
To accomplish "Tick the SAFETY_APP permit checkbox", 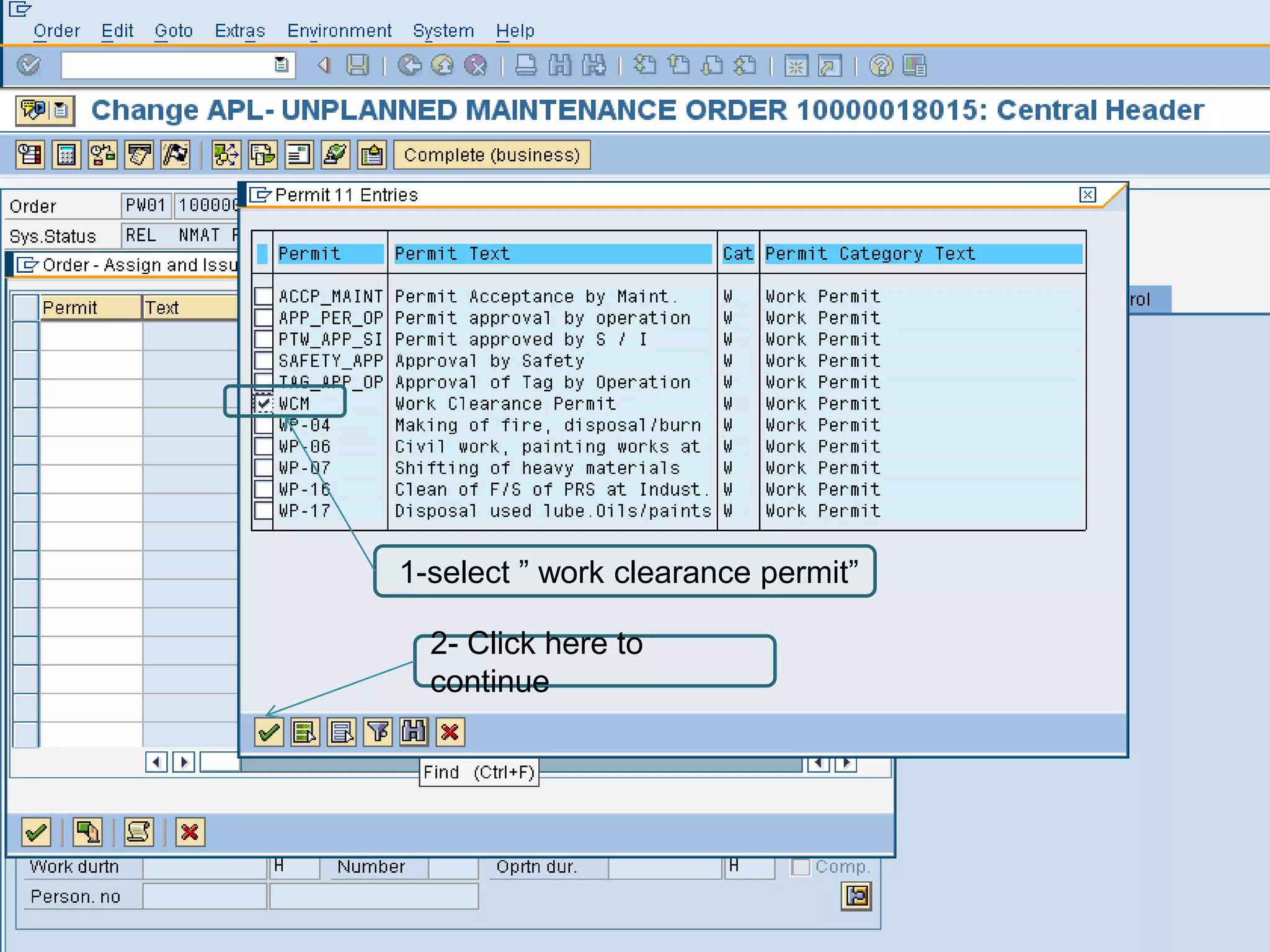I will tap(264, 361).
